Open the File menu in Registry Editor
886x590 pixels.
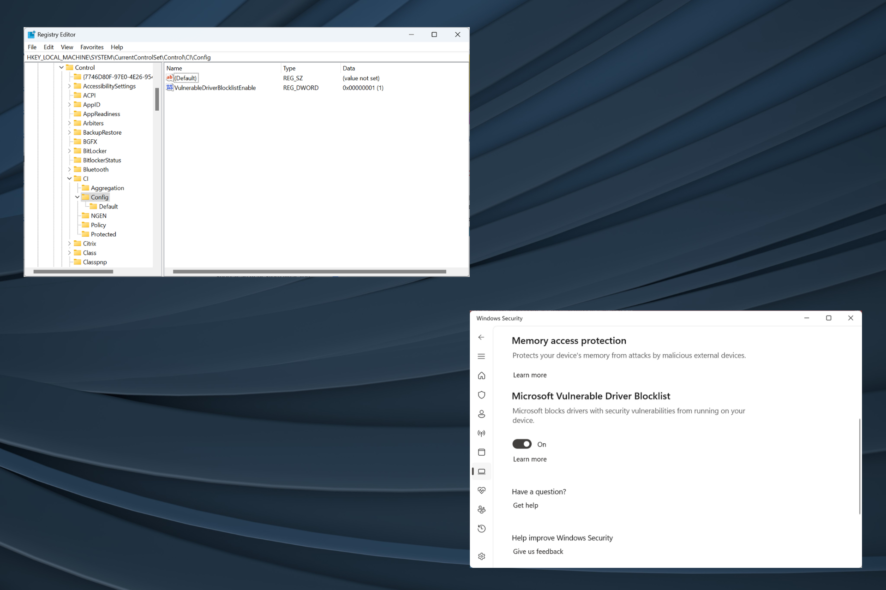click(32, 47)
